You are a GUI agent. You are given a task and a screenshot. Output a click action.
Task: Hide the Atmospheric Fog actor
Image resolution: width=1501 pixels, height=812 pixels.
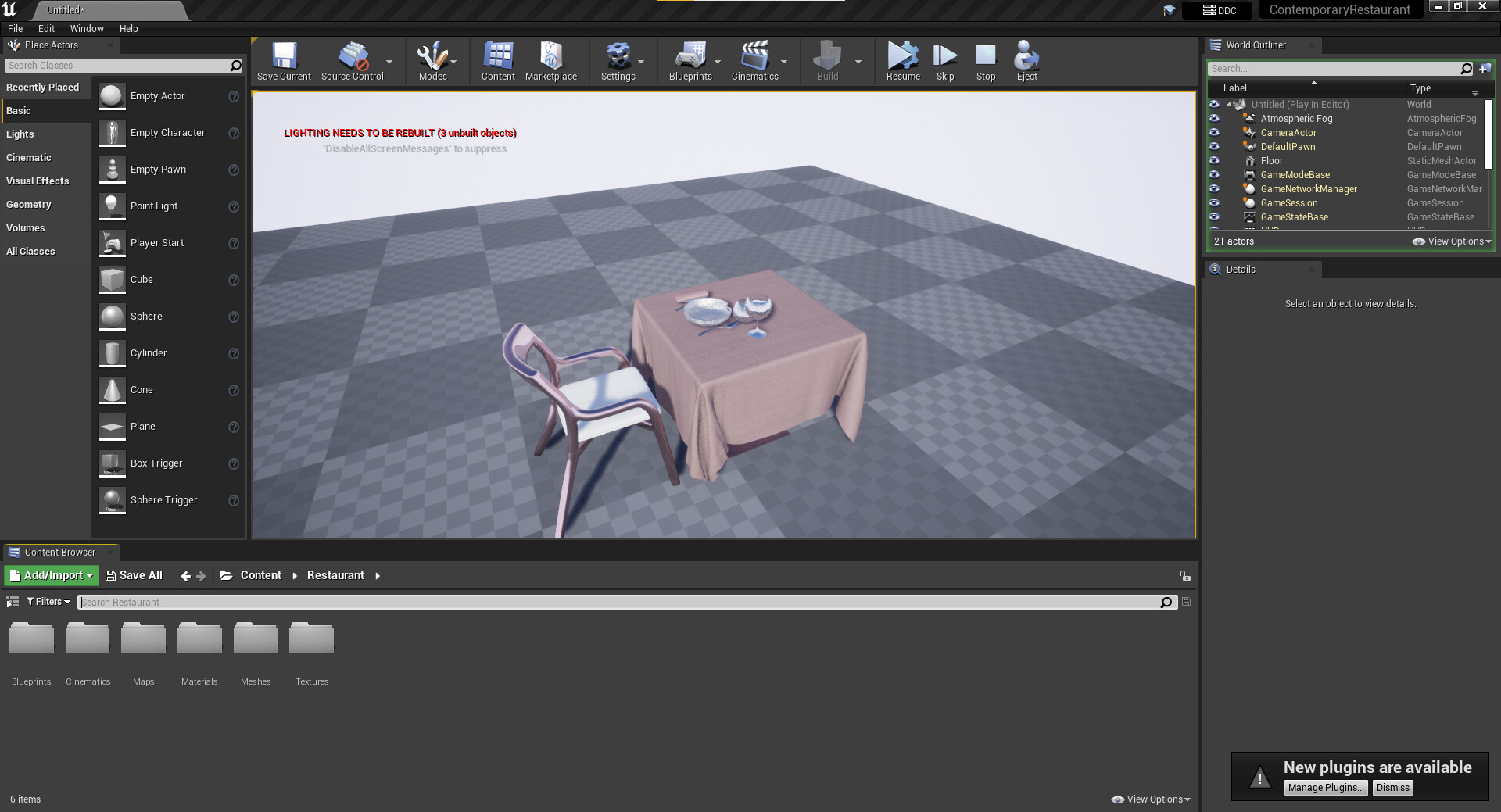pos(1214,118)
